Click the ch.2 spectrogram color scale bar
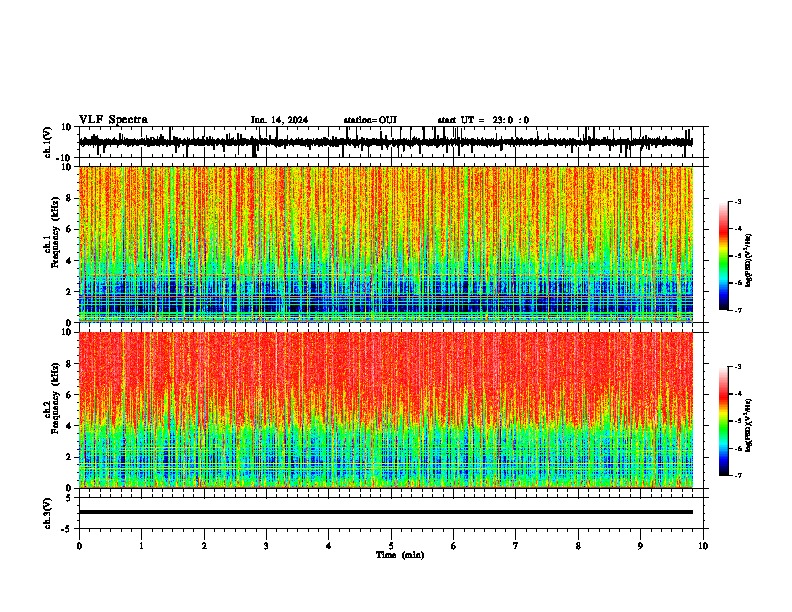Viewport: 792px width, 612px height. pyautogui.click(x=724, y=421)
